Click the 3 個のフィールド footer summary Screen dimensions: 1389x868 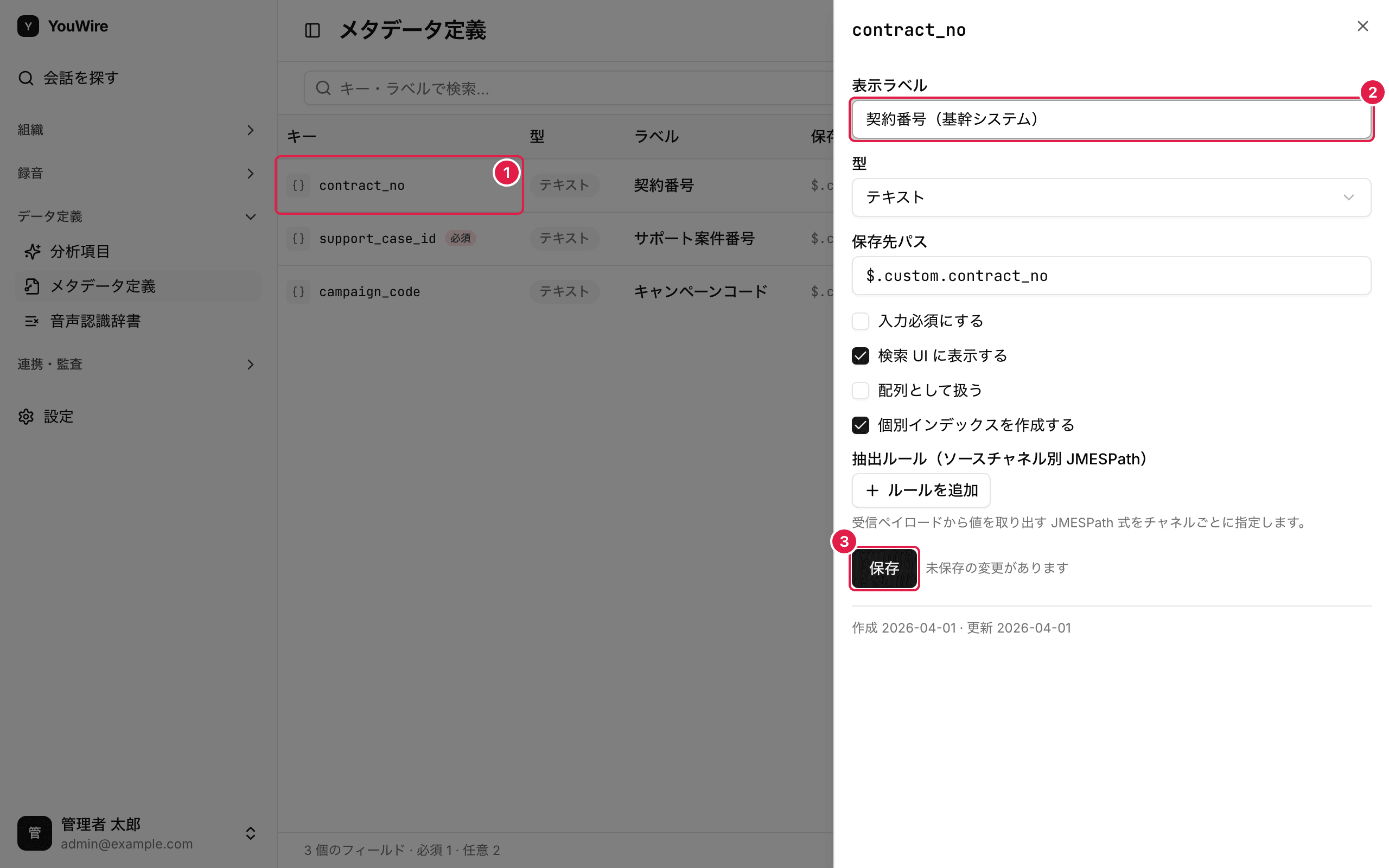coord(402,850)
